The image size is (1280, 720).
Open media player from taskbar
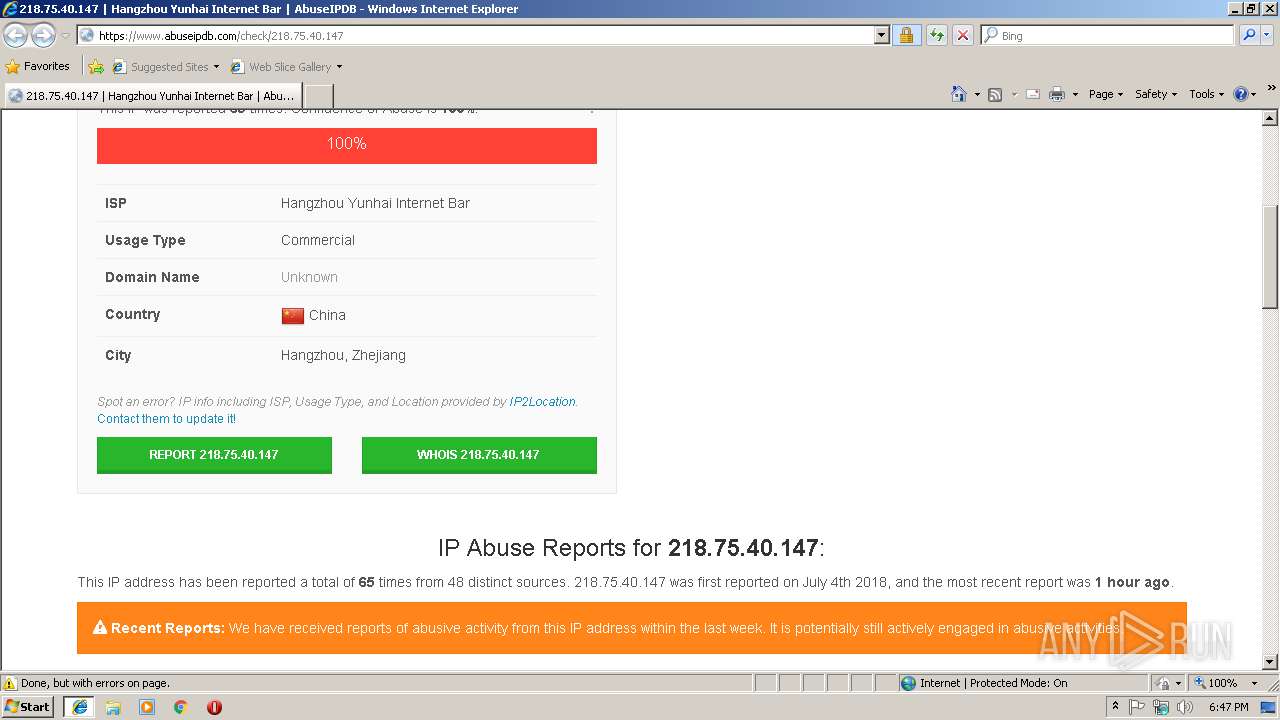point(147,707)
